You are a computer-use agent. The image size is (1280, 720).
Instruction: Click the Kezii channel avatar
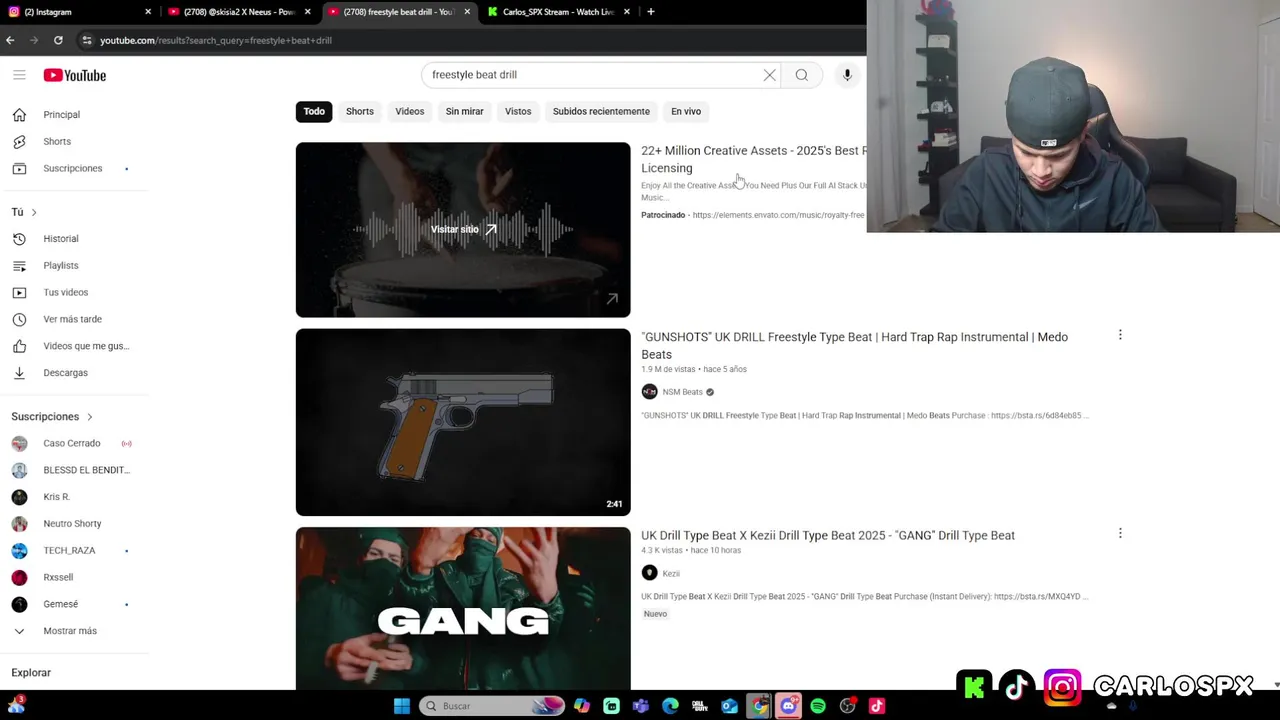[649, 573]
